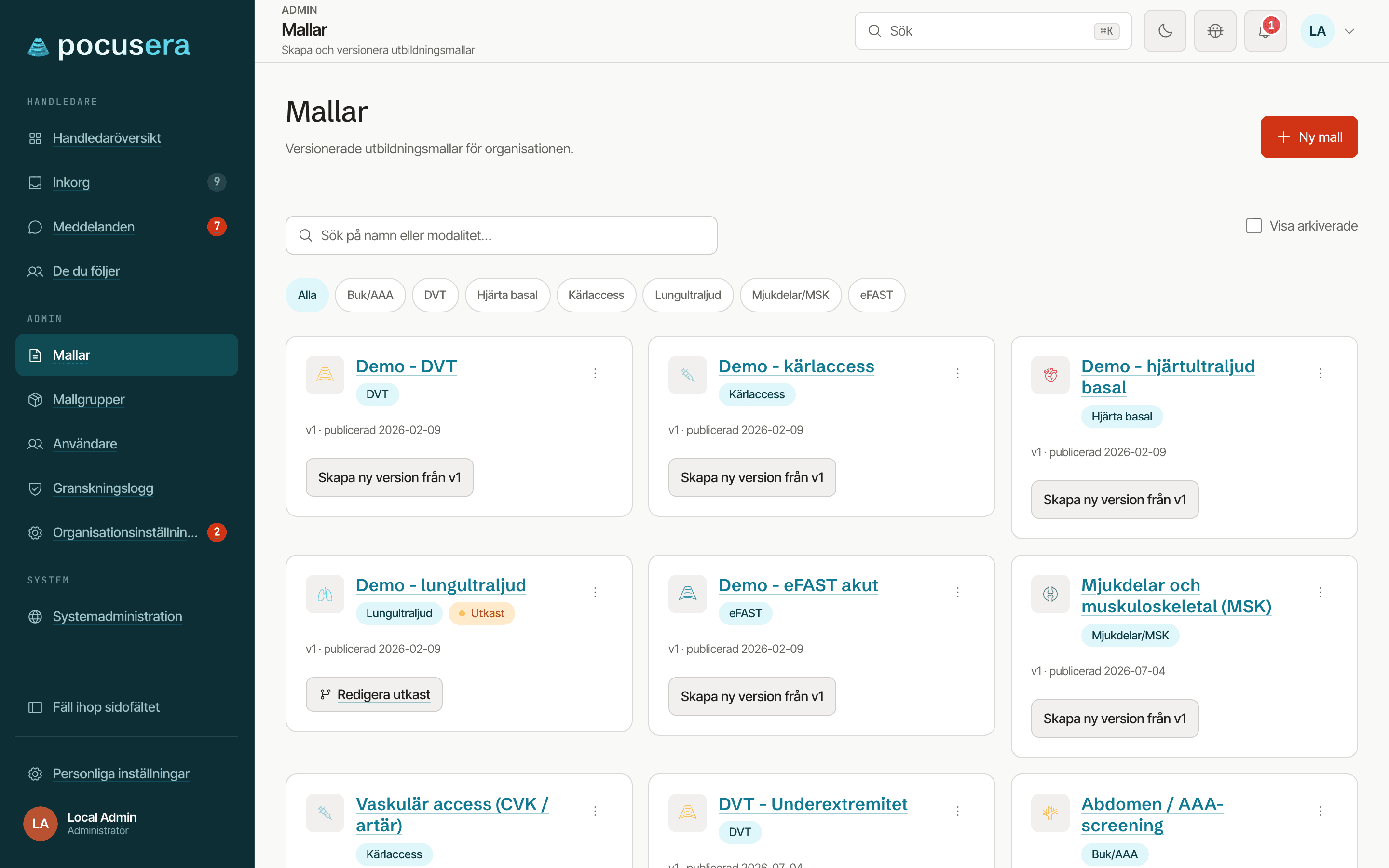Focus the template name search field
1389x868 pixels.
pos(502,235)
